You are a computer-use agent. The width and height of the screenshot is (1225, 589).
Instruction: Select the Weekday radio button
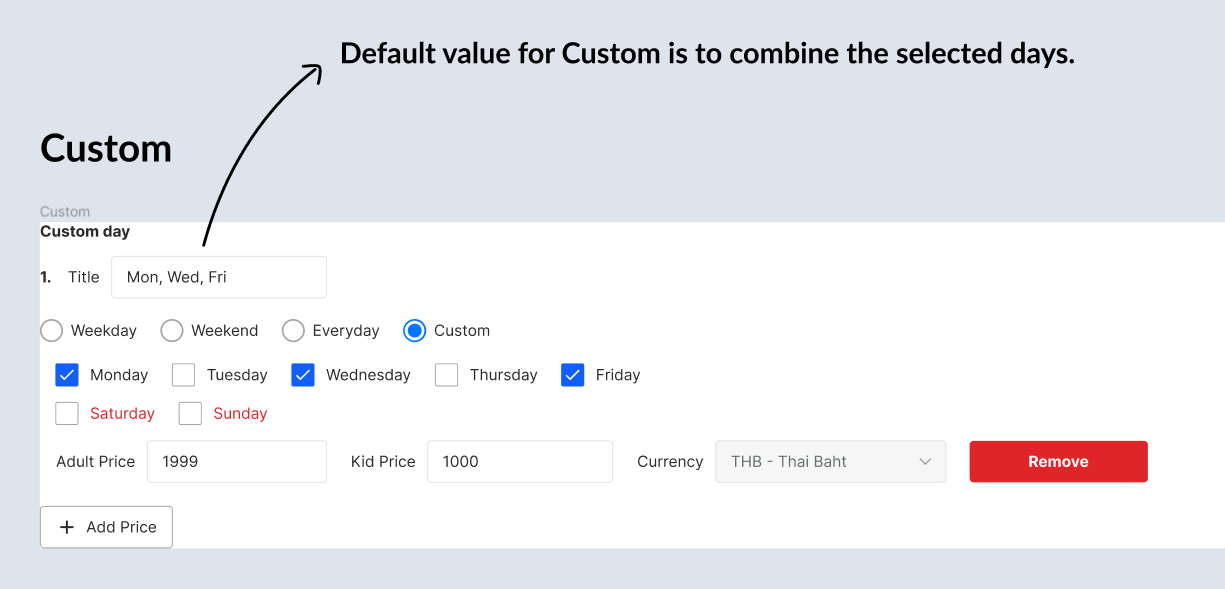tap(52, 330)
